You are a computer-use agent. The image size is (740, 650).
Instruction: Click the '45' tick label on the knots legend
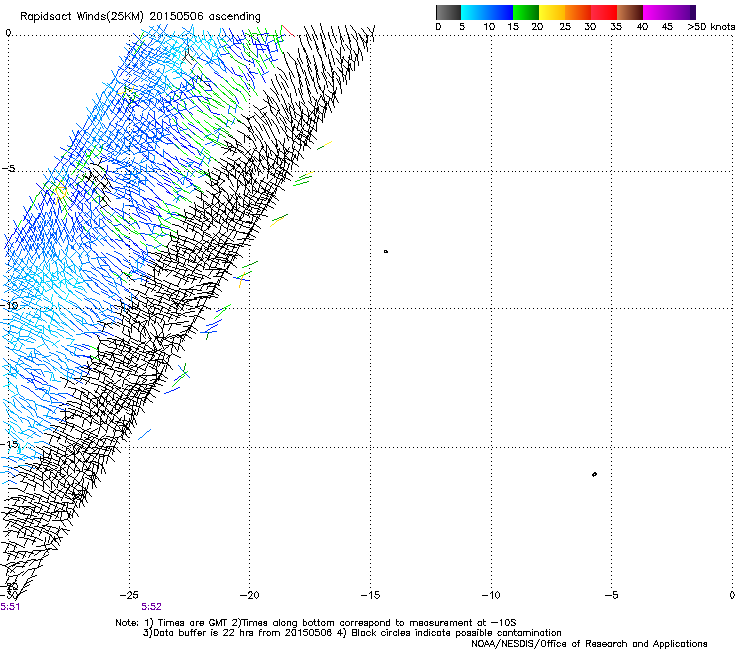point(667,27)
